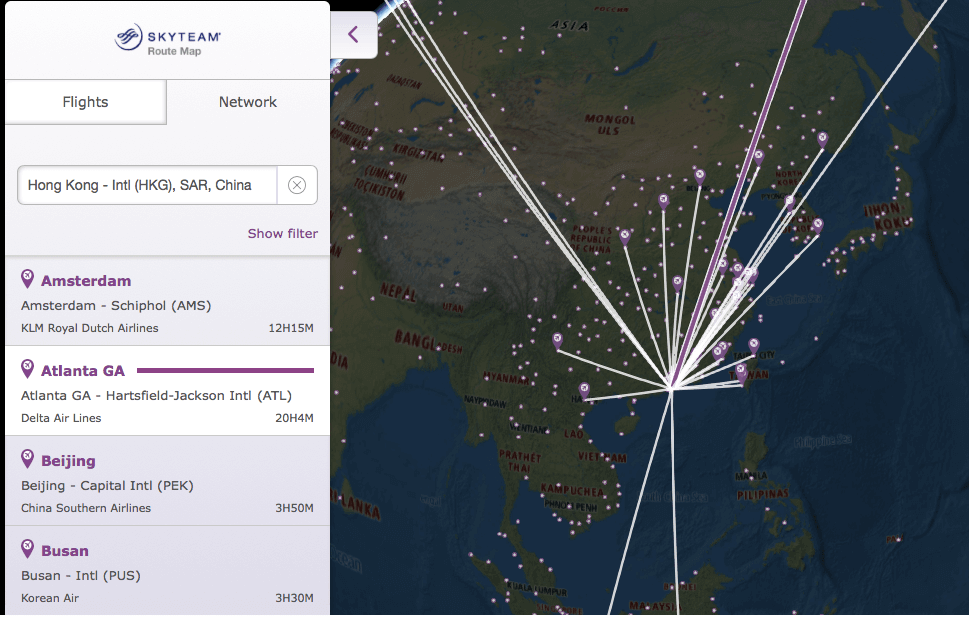Clear the Hong Kong airport search field
This screenshot has width=969, height=618.
[296, 185]
